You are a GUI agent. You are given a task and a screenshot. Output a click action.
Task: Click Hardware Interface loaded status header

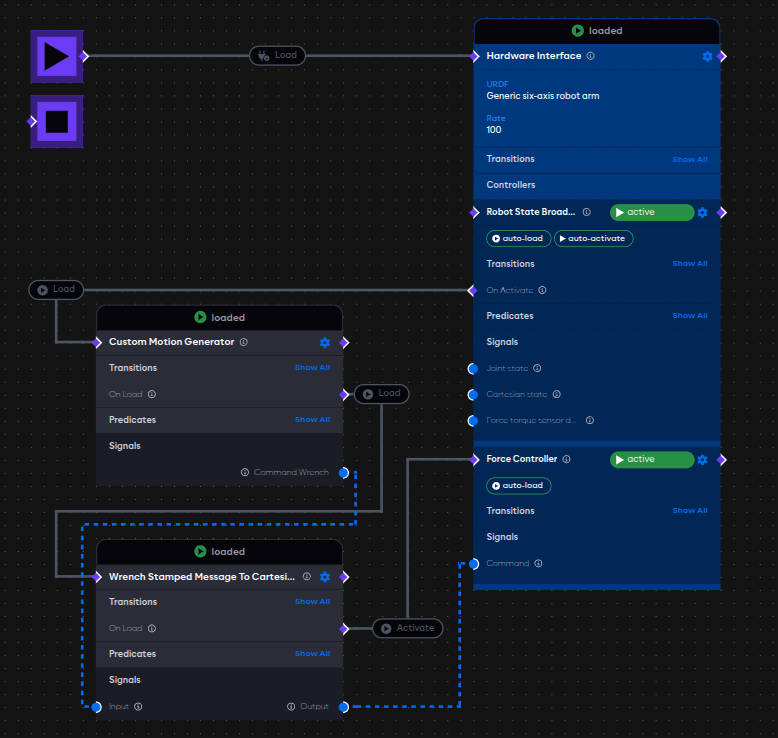597,31
